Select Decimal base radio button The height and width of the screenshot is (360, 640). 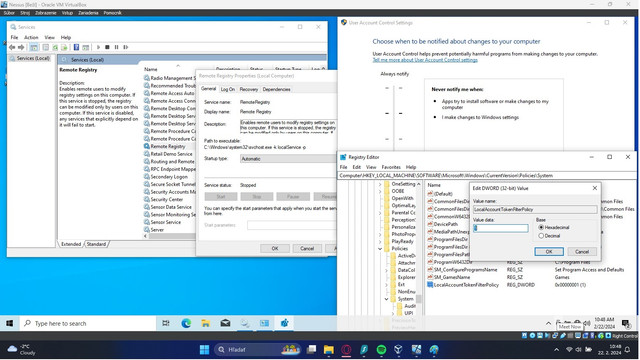tap(541, 236)
